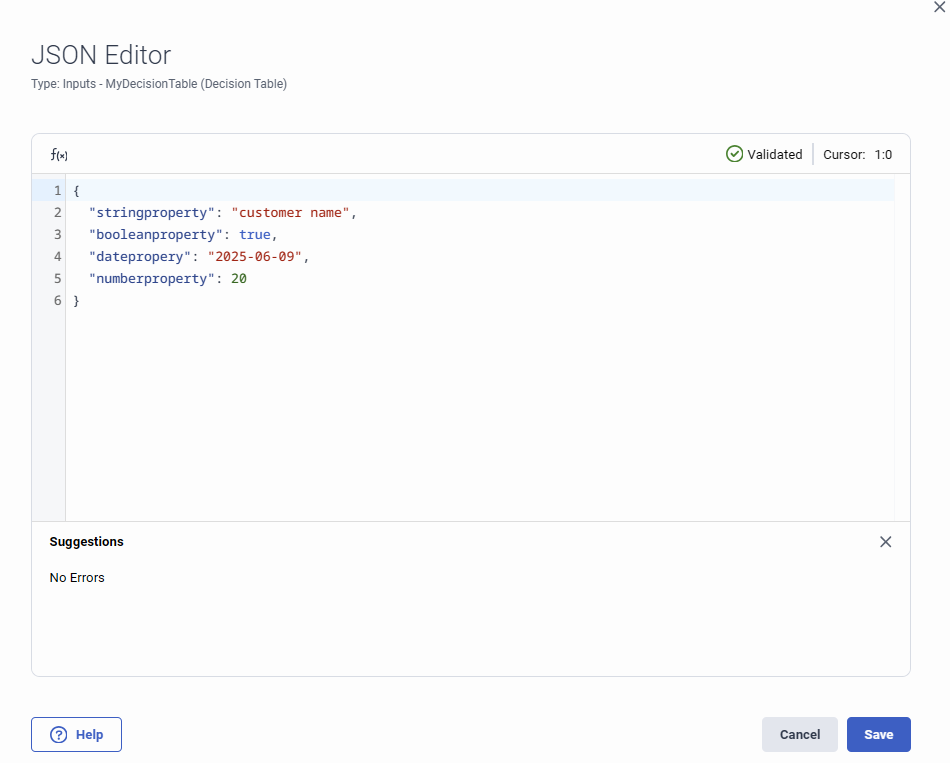Click the Cursor position indicator
The image size is (950, 763).
(856, 154)
